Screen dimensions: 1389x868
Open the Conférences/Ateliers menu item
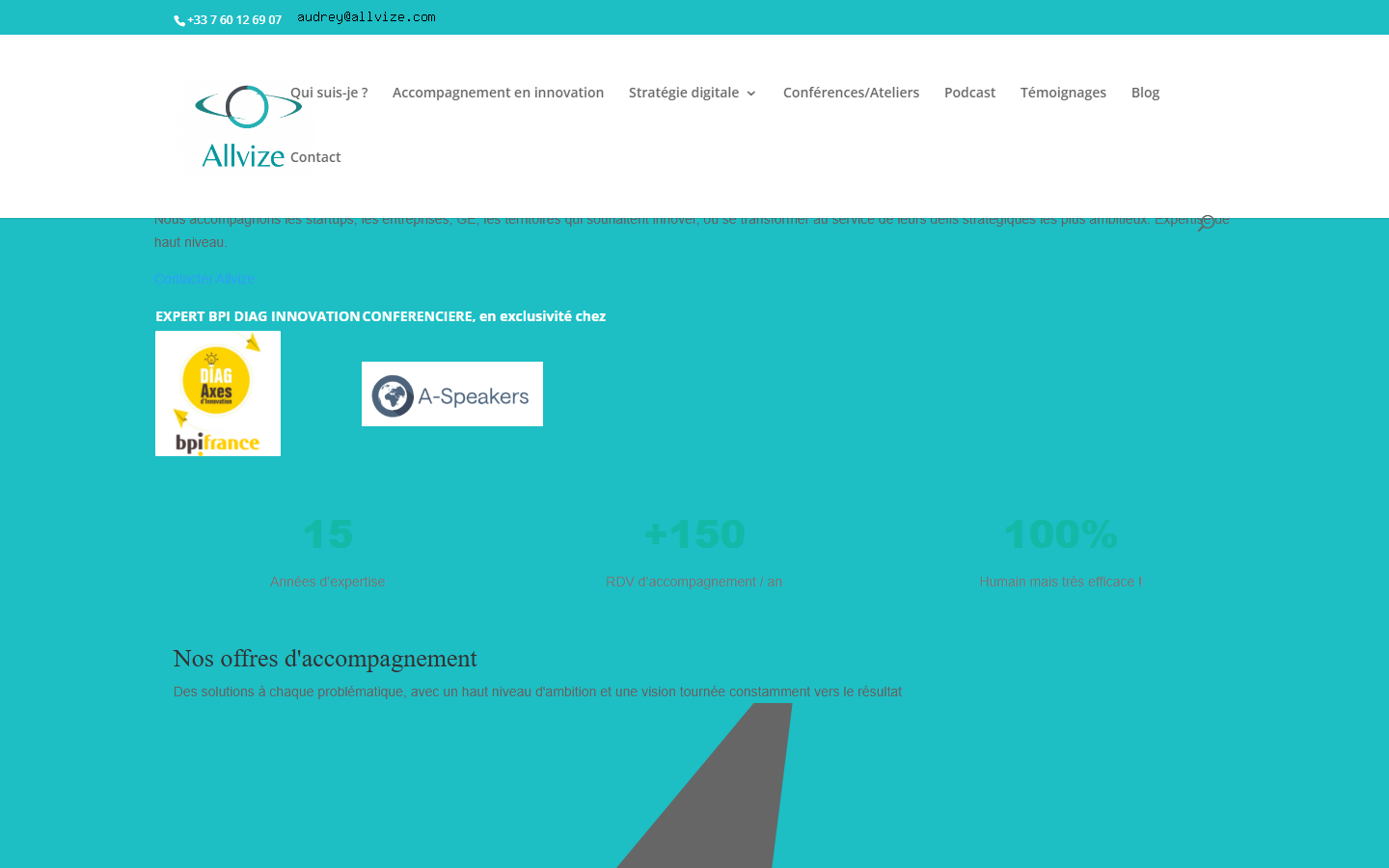click(x=851, y=93)
